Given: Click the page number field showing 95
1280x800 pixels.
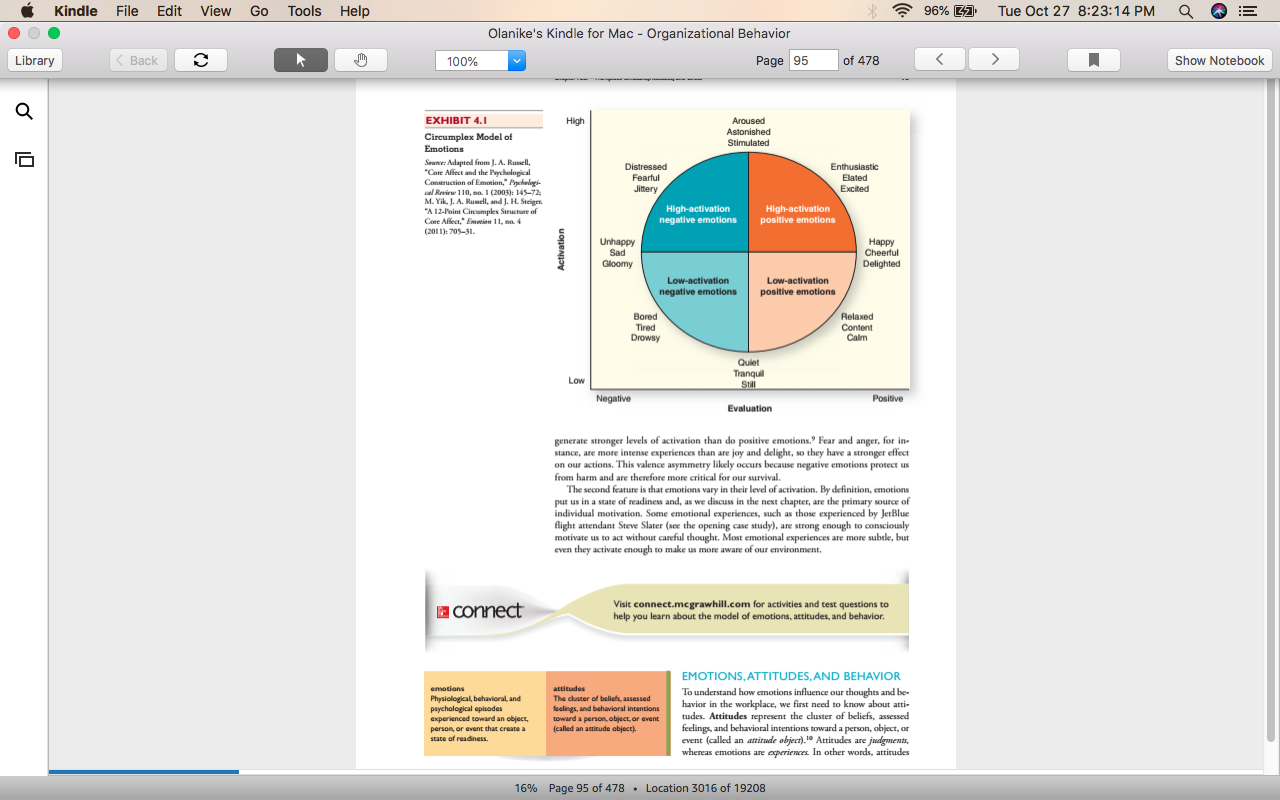Looking at the screenshot, I should point(813,60).
